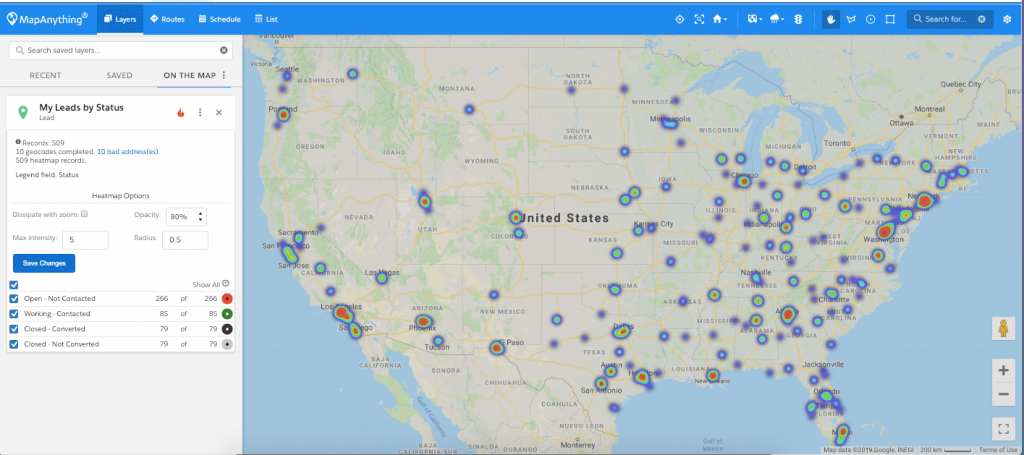Uncheck Open - Not Contacted status
The width and height of the screenshot is (1024, 455).
coord(14,298)
